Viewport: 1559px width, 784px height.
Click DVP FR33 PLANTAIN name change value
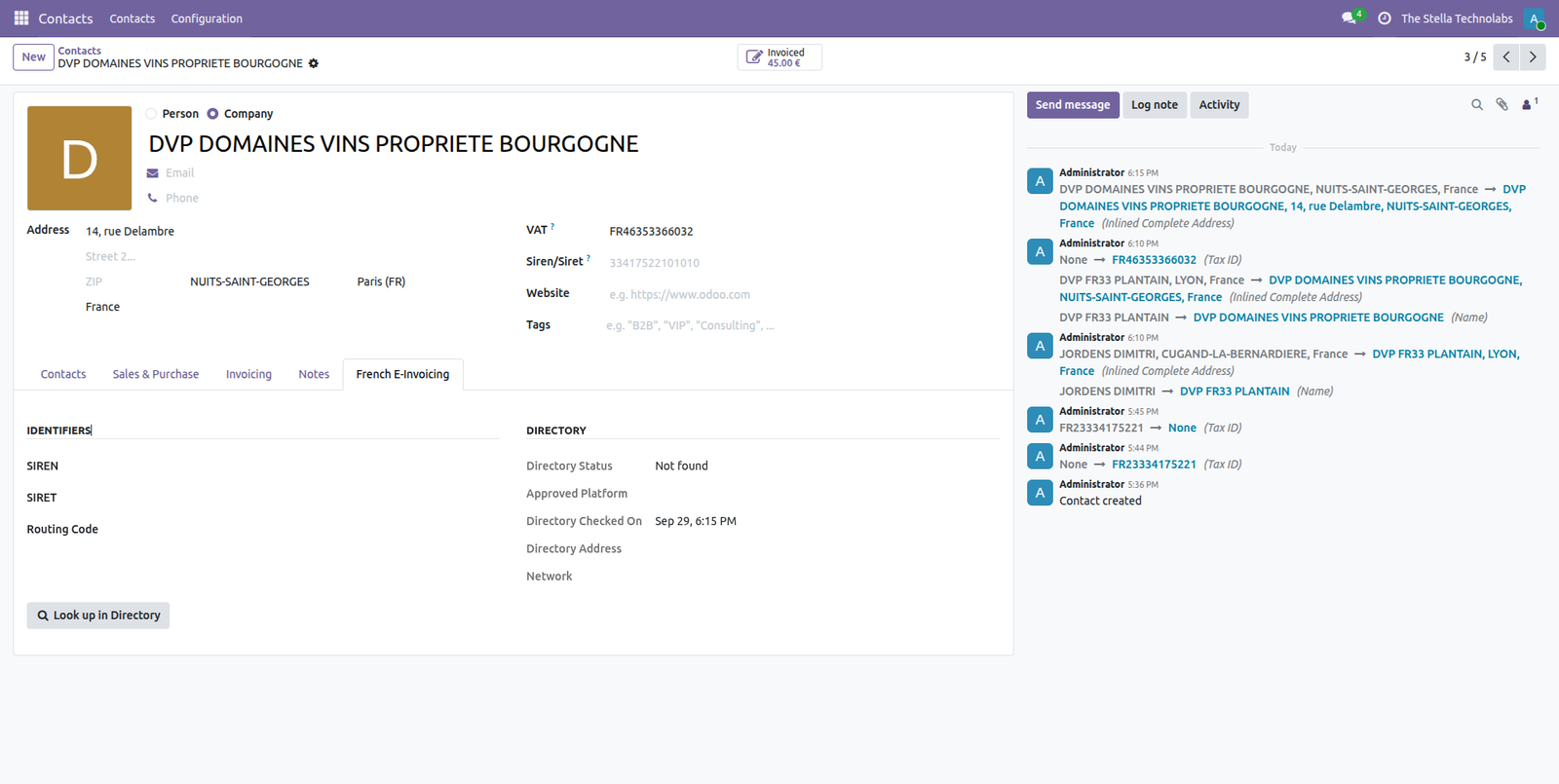click(1235, 392)
